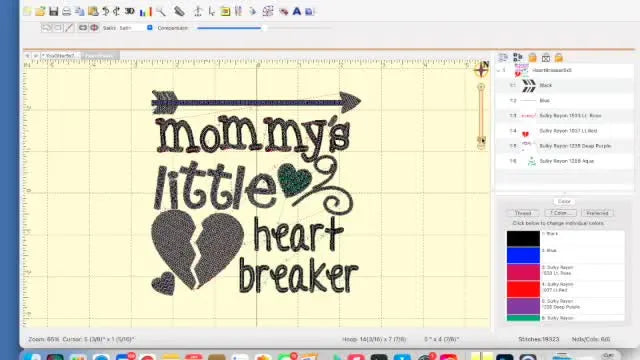Click the rose color swatch

tap(523, 272)
